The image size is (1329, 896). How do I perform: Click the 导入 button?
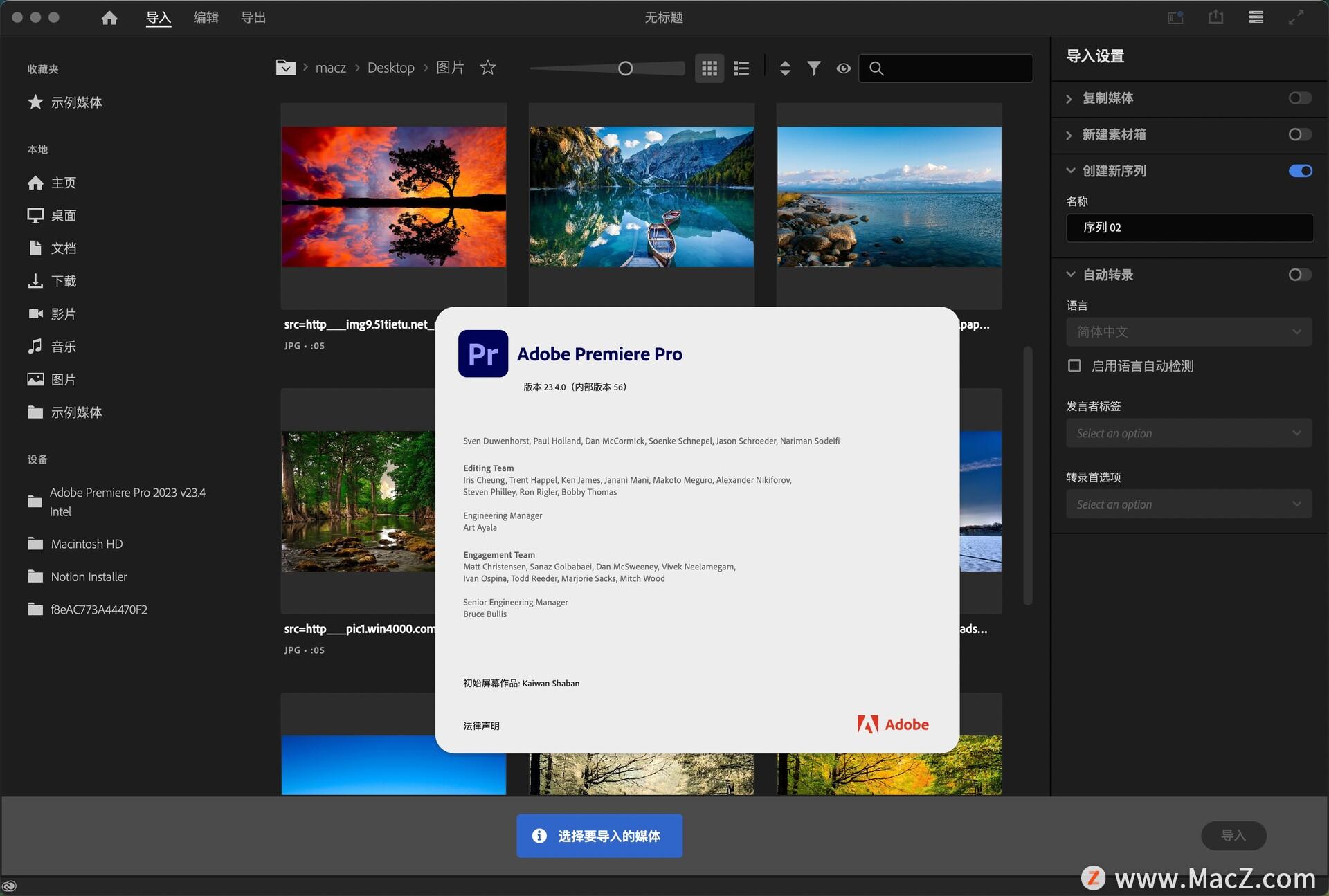point(1233,835)
